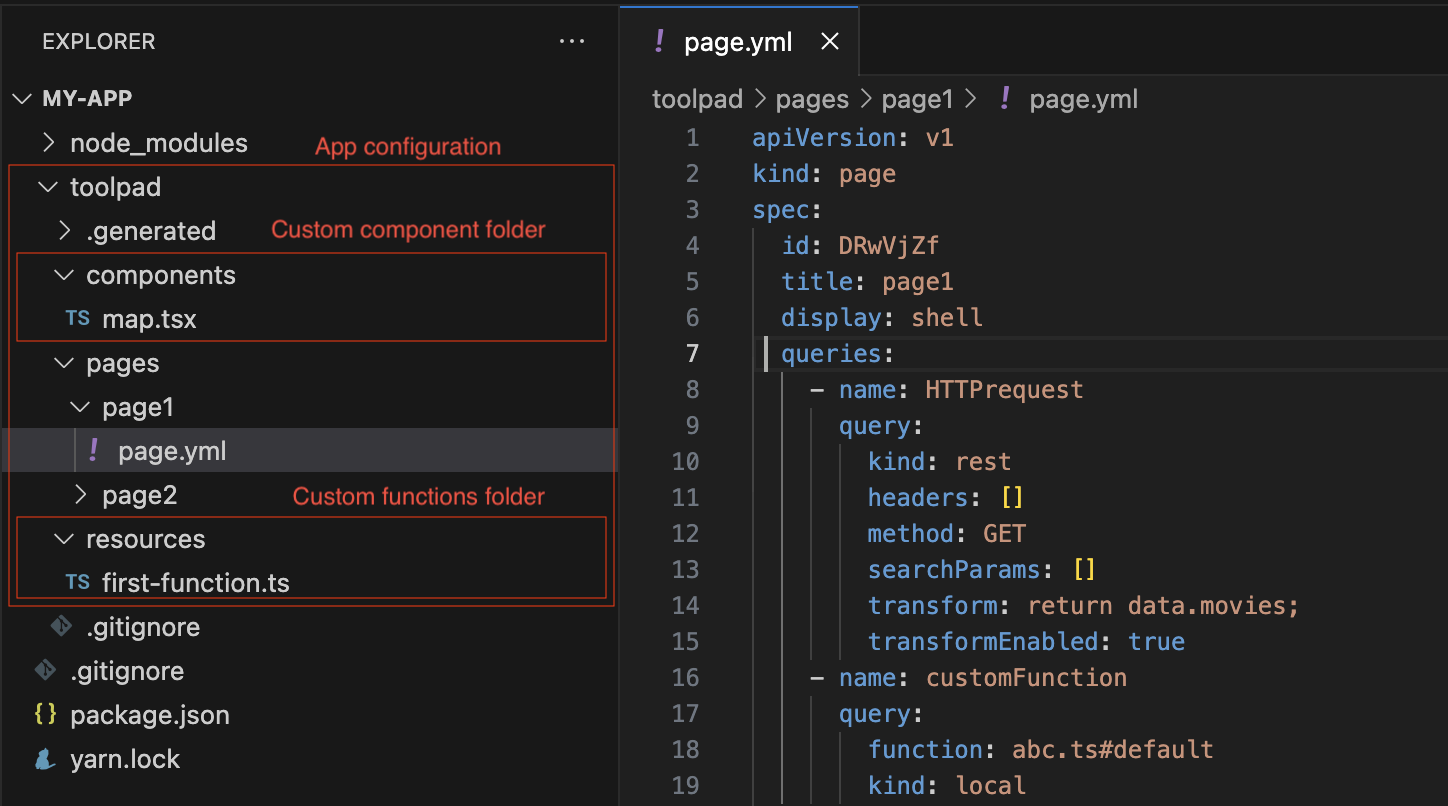
Task: Click the TypeScript icon beside first-function.ts
Action: point(78,582)
